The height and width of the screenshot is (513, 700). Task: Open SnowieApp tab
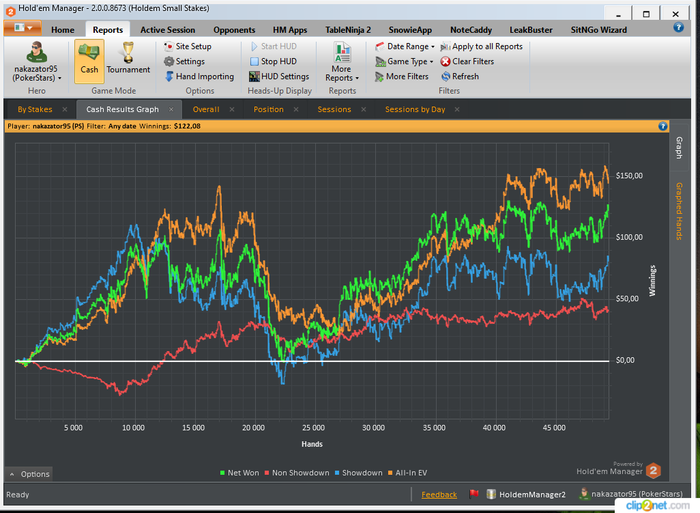[410, 30]
